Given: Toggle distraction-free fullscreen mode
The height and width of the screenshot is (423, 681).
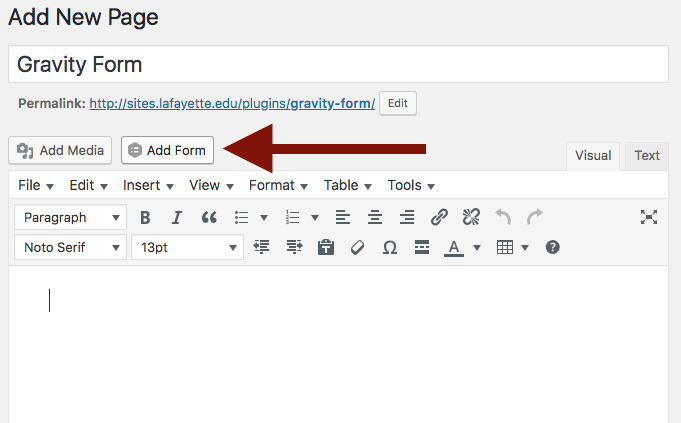Looking at the screenshot, I should tap(649, 217).
